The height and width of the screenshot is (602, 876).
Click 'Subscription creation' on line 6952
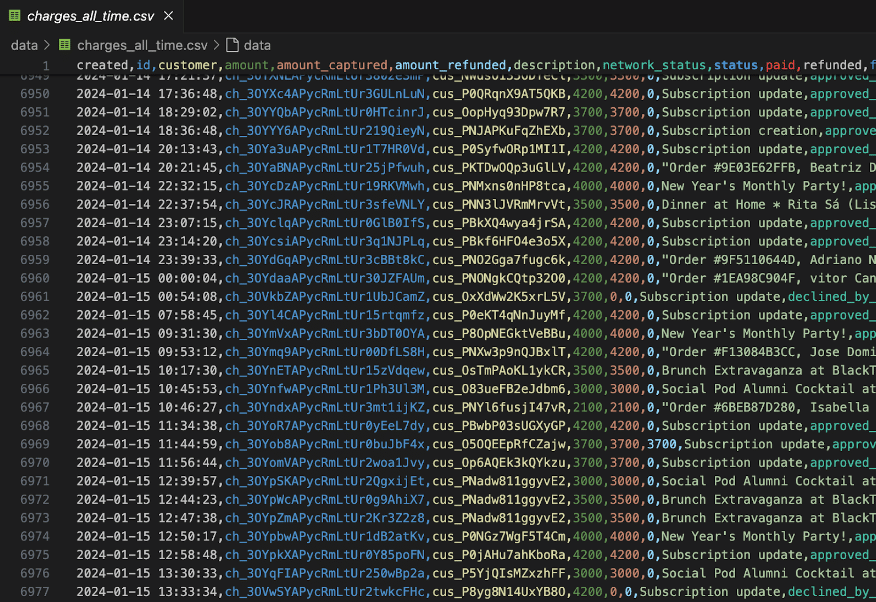click(739, 131)
